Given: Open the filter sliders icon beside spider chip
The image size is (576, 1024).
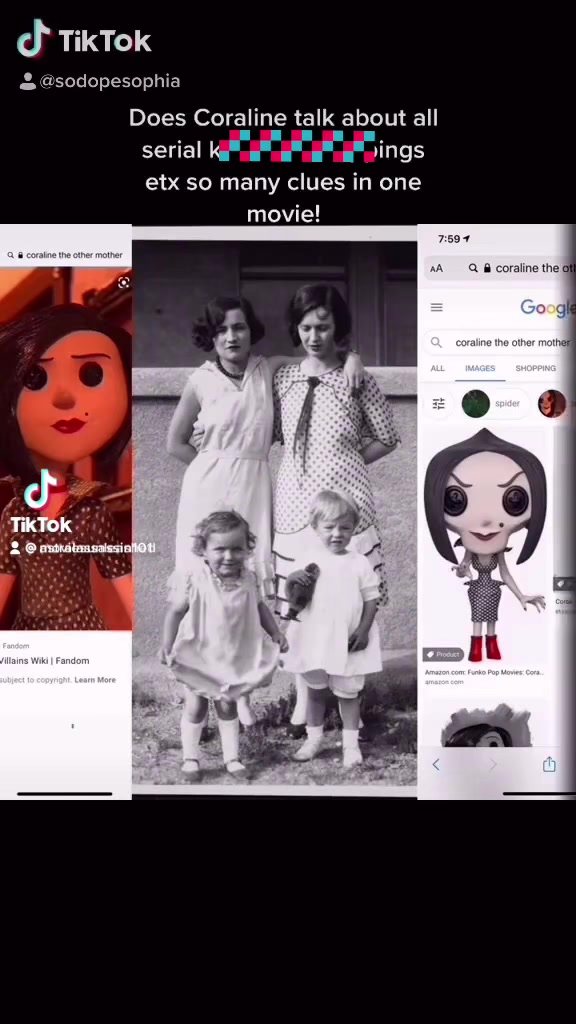Looking at the screenshot, I should tap(439, 404).
